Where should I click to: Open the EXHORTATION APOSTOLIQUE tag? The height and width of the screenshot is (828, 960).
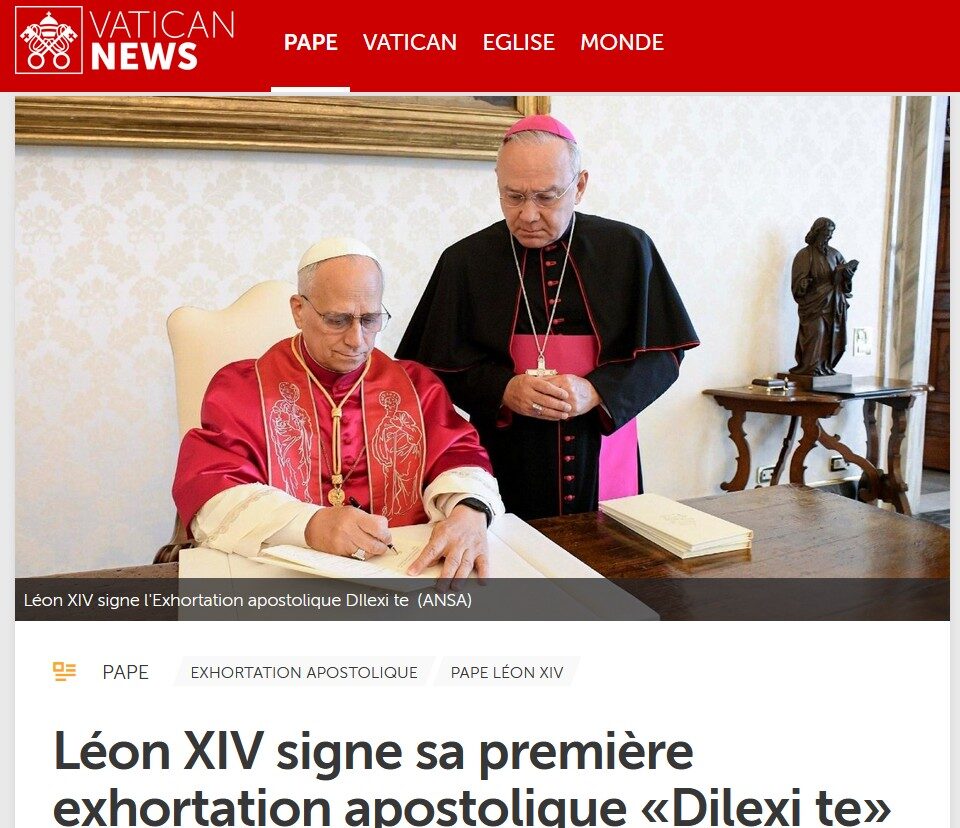(304, 672)
